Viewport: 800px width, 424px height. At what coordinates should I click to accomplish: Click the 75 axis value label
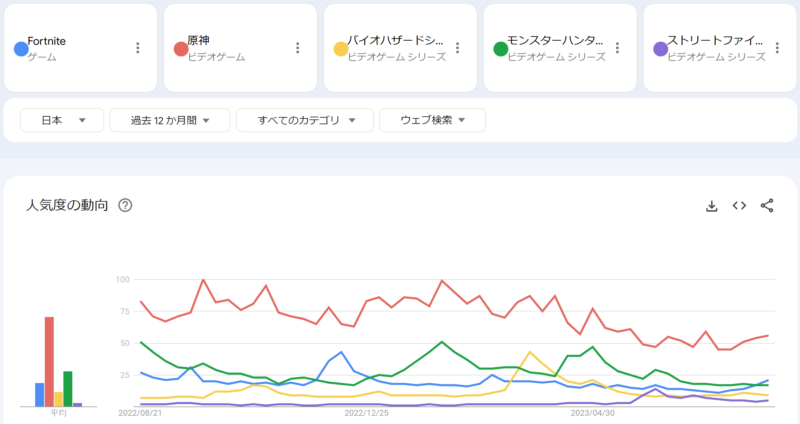click(x=125, y=311)
